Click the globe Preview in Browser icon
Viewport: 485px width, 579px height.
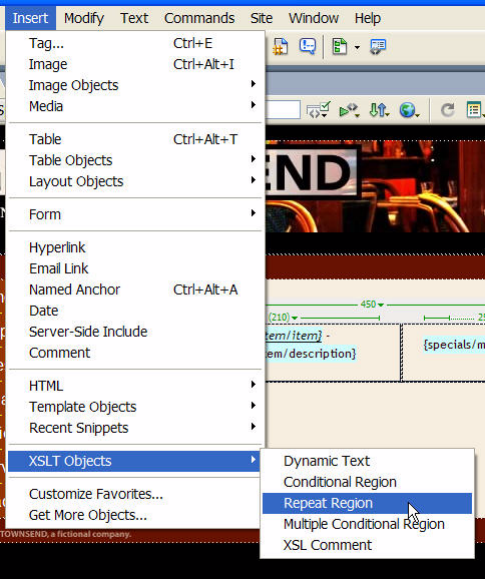pyautogui.click(x=409, y=110)
